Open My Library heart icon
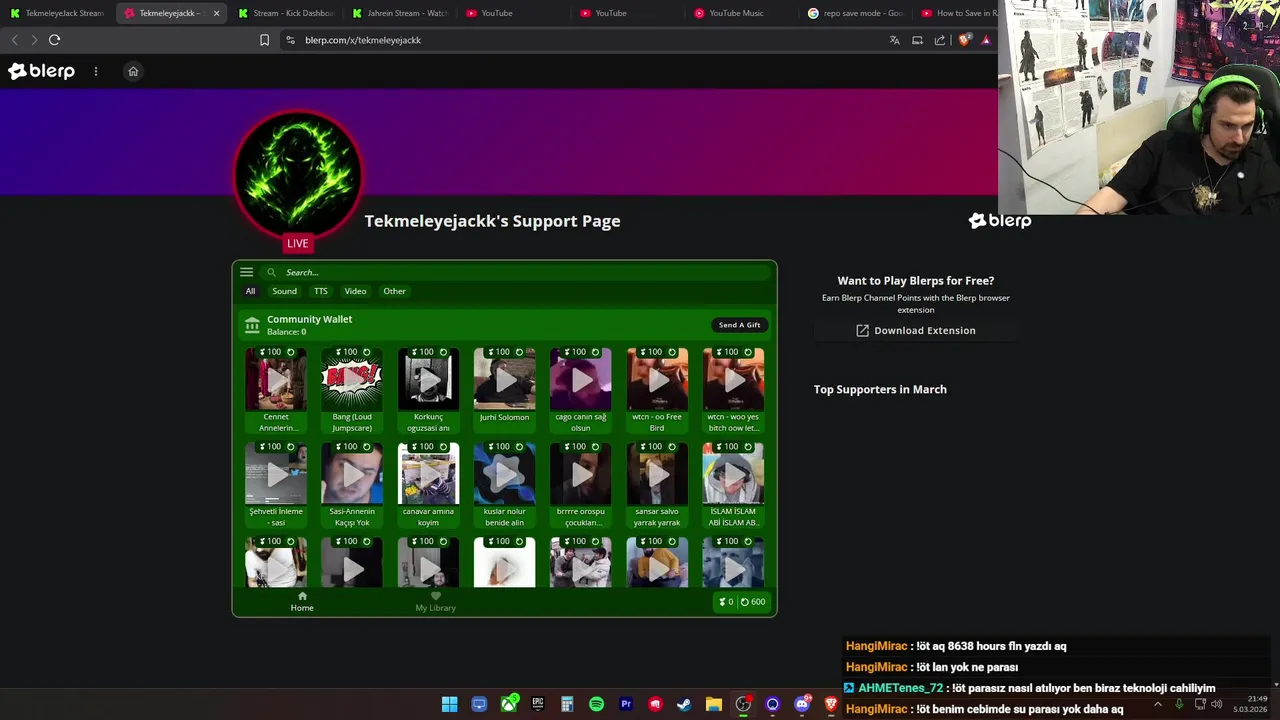Image resolution: width=1280 pixels, height=720 pixels. tap(435, 596)
